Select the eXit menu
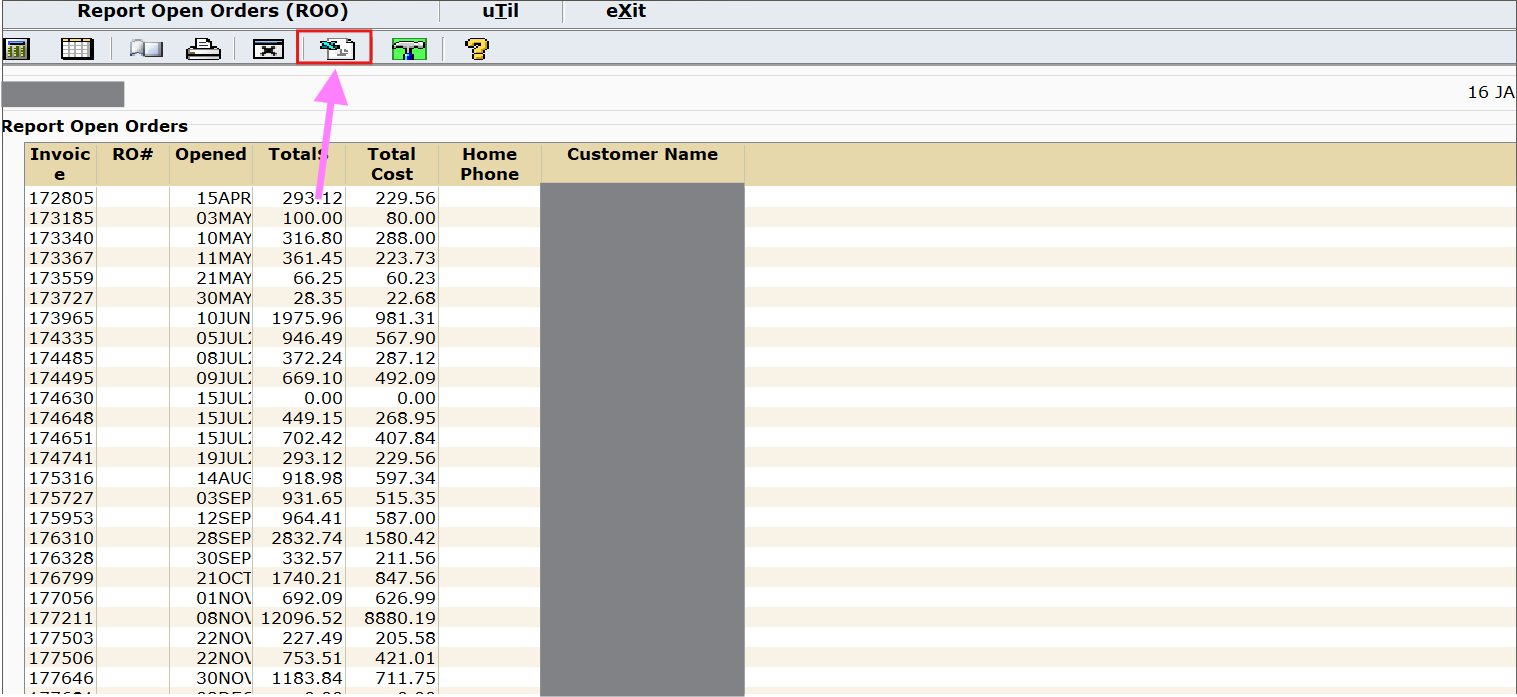Image resolution: width=1517 pixels, height=697 pixels. 626,12
